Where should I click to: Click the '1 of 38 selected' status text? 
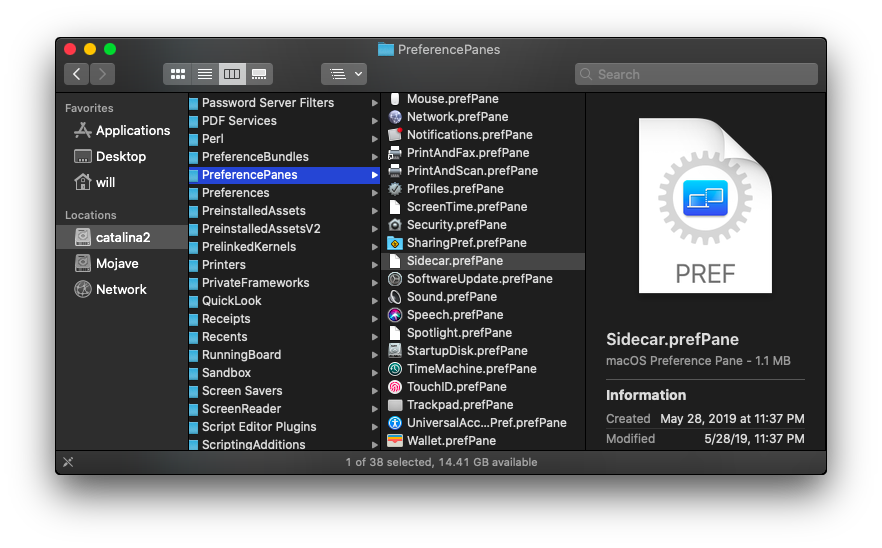(389, 462)
